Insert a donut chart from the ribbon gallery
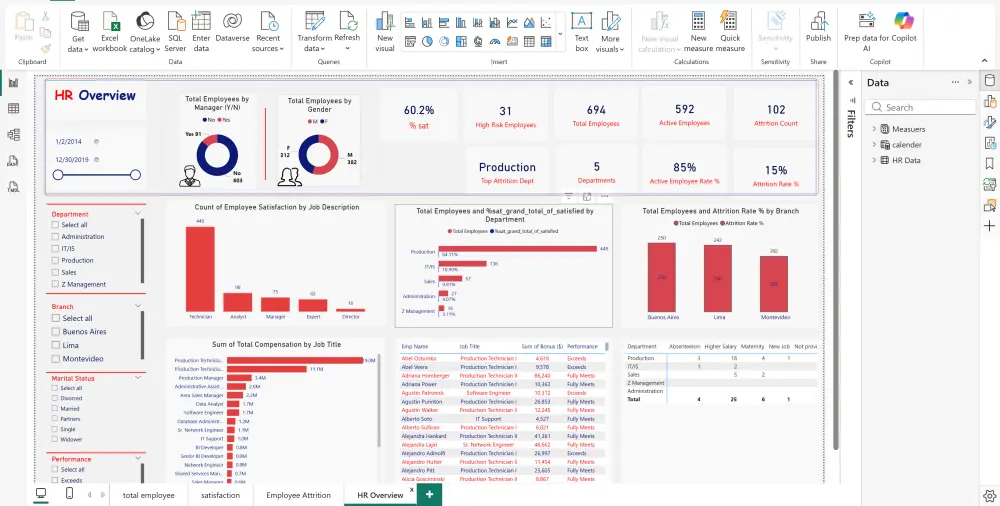 coord(444,41)
